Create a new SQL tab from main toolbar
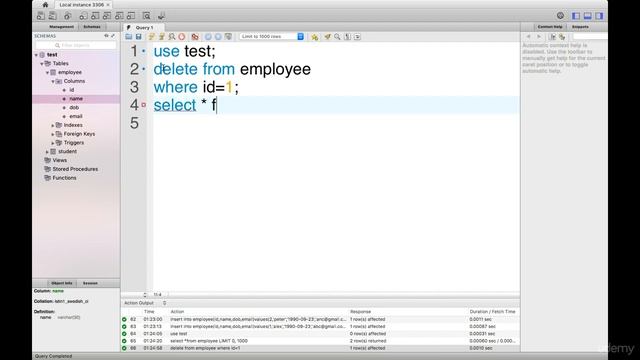Image resolution: width=640 pixels, height=360 pixels. (41, 16)
